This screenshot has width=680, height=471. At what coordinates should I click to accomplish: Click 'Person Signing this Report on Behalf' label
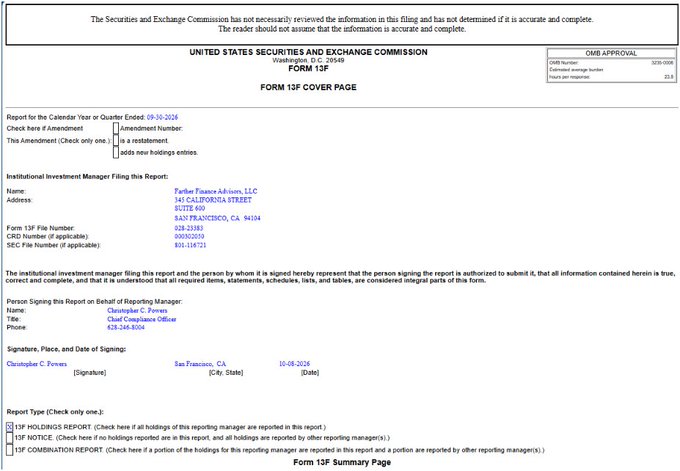point(95,301)
